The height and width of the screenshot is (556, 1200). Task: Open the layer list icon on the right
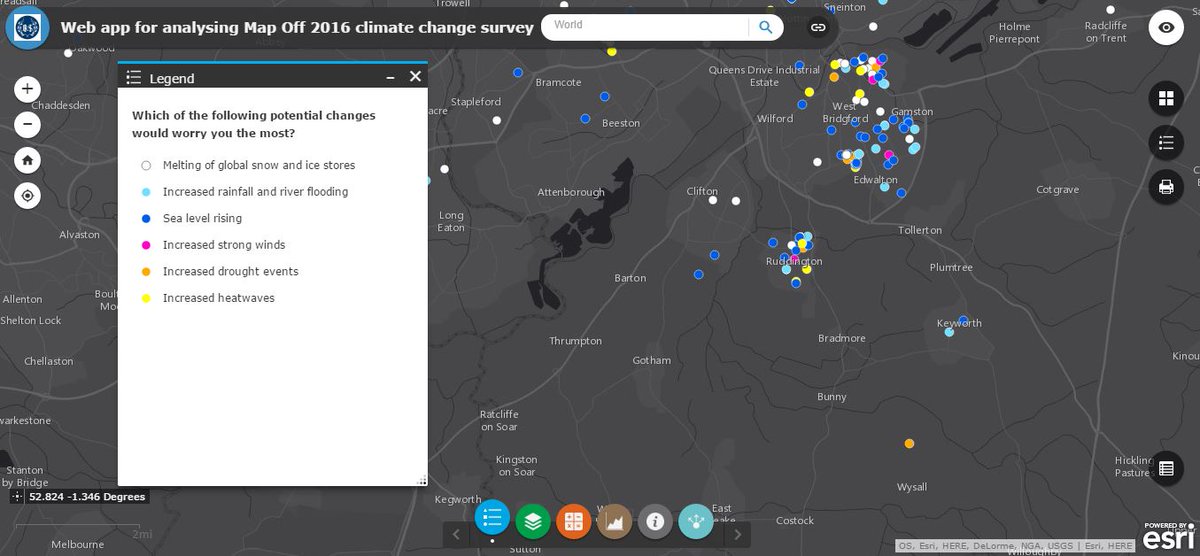[x=1166, y=142]
